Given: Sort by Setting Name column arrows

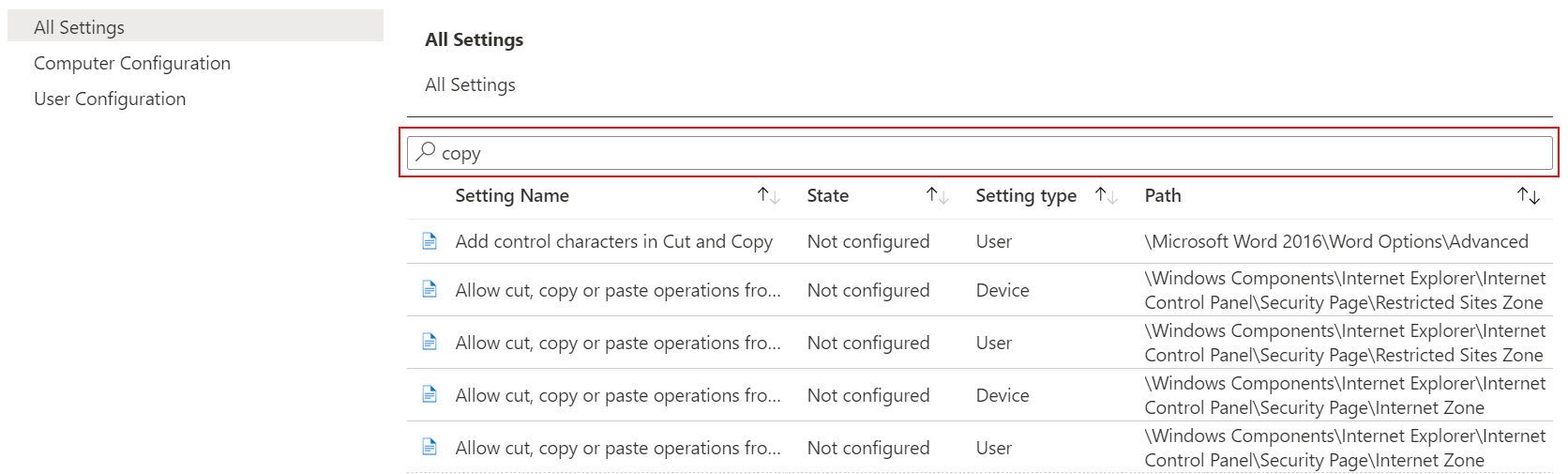Looking at the screenshot, I should coord(769,195).
